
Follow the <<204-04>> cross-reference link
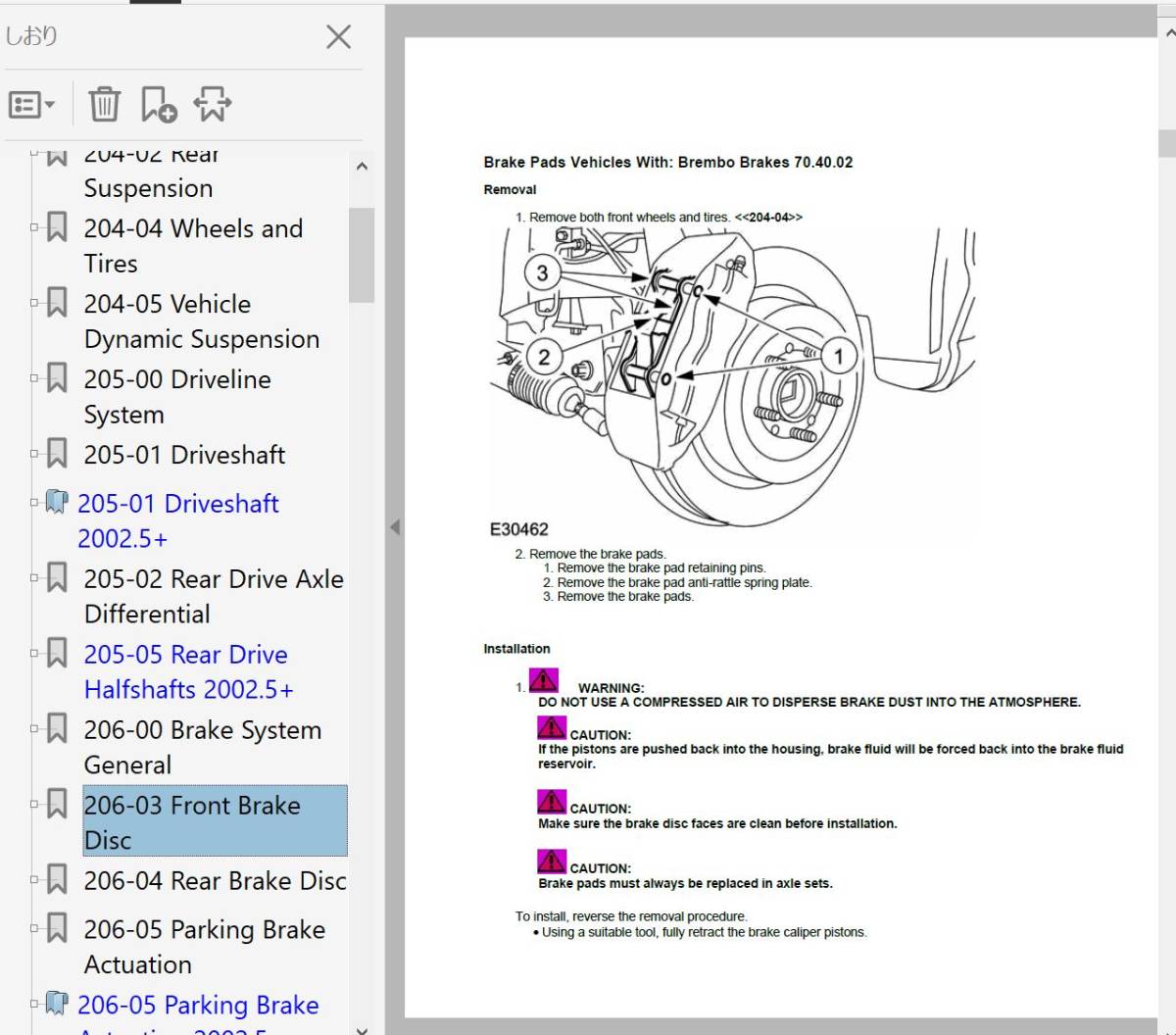pyautogui.click(x=768, y=218)
